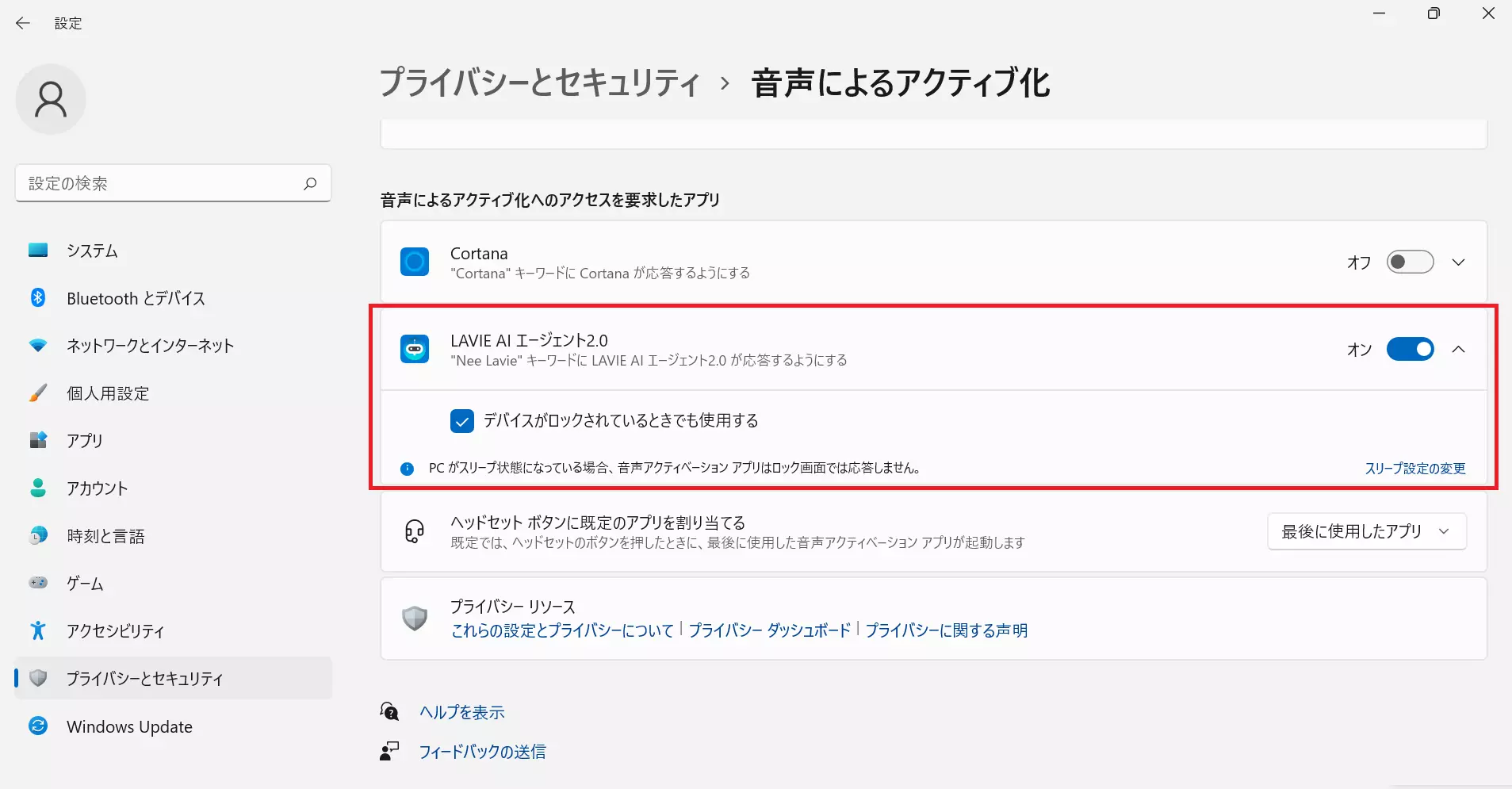Image resolution: width=1512 pixels, height=789 pixels.
Task: Open プライバシーに関する声明 link
Action: click(x=946, y=630)
